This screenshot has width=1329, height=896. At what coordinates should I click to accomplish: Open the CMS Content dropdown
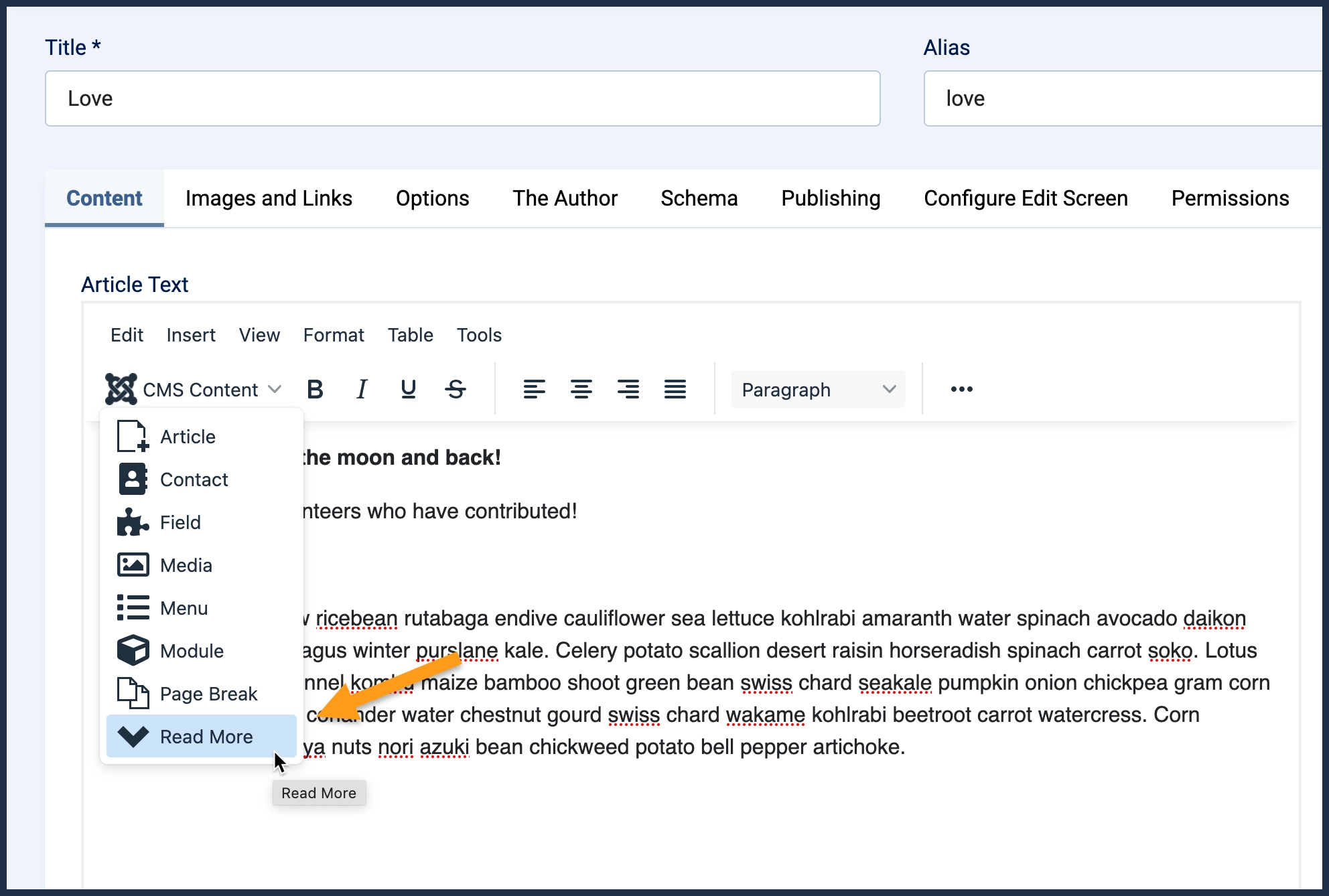pos(194,389)
